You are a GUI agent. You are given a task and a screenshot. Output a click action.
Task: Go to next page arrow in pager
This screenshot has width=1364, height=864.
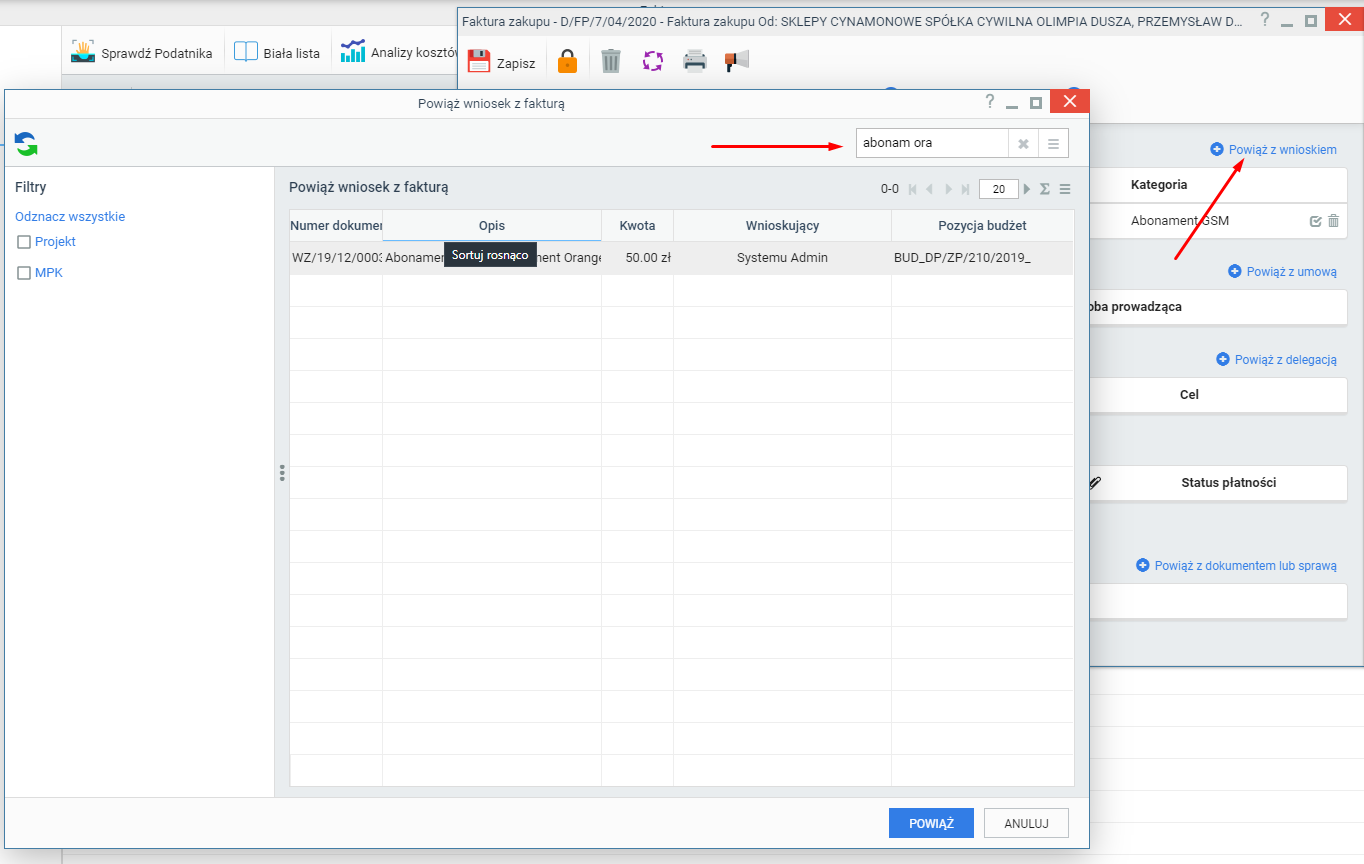click(1027, 189)
